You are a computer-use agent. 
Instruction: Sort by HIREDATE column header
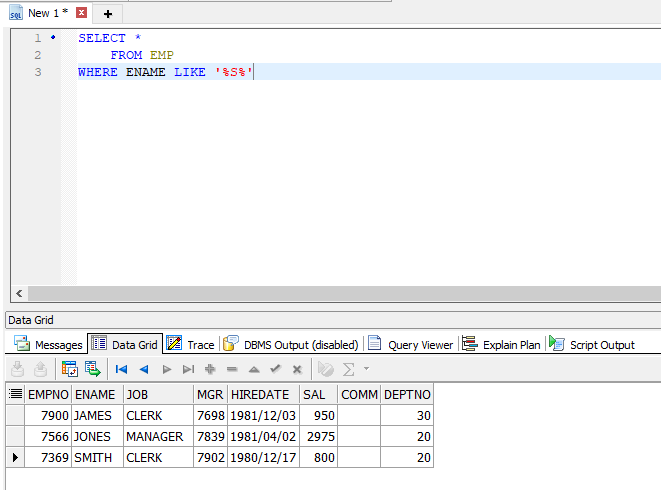(x=263, y=394)
